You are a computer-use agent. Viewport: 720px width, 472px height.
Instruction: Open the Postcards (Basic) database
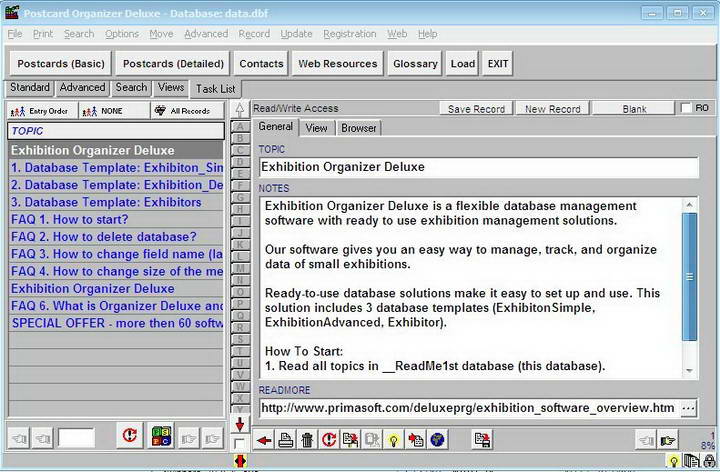click(x=61, y=63)
